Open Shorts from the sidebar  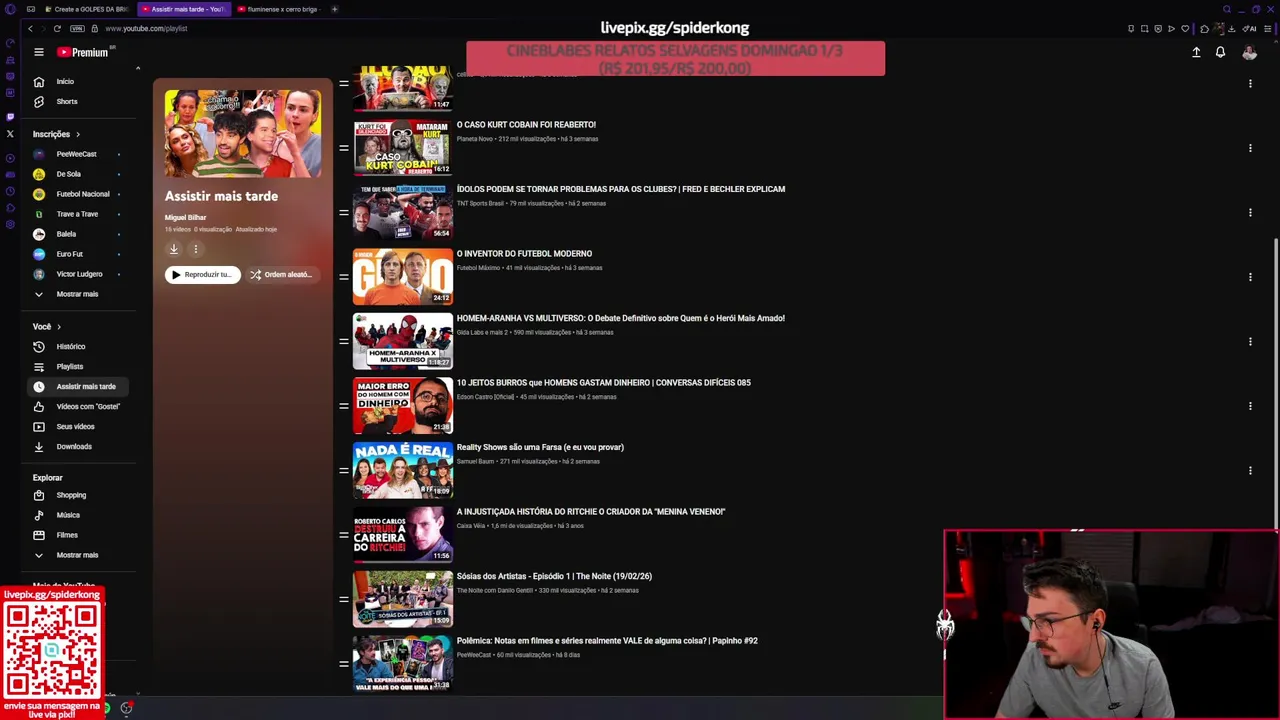(66, 101)
